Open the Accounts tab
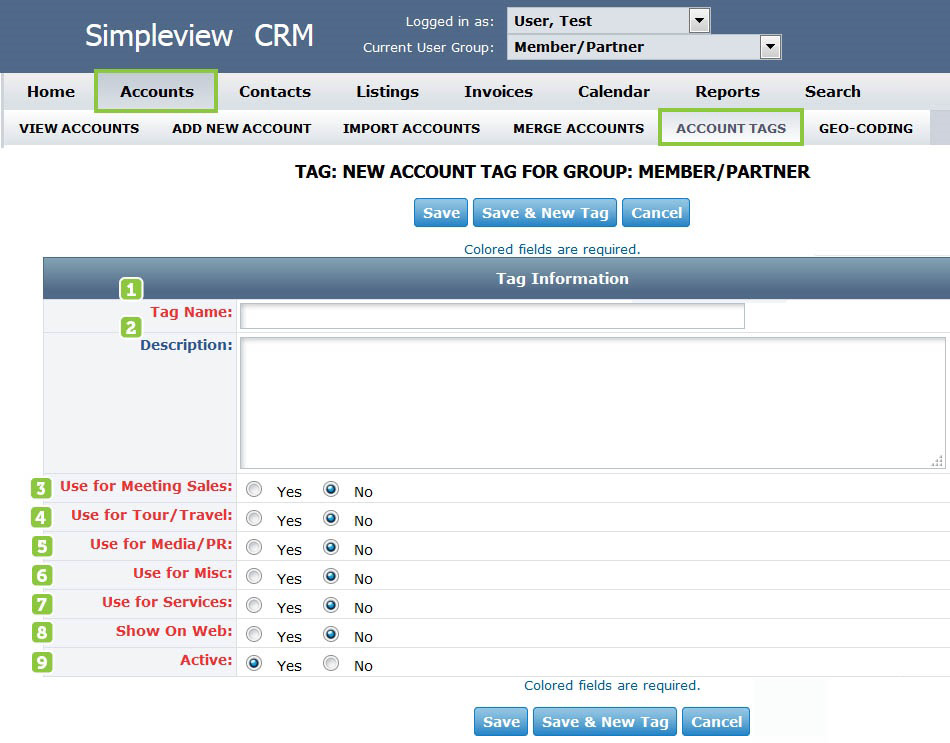Screen dimensions: 950x743 point(156,92)
